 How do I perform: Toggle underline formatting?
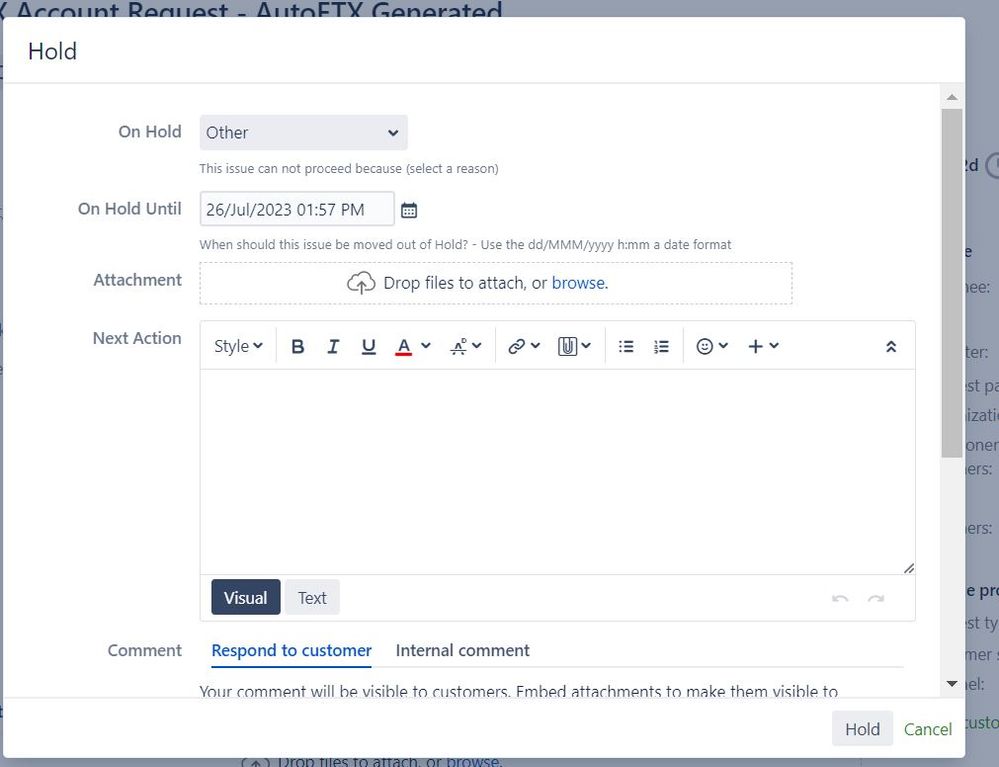368,347
